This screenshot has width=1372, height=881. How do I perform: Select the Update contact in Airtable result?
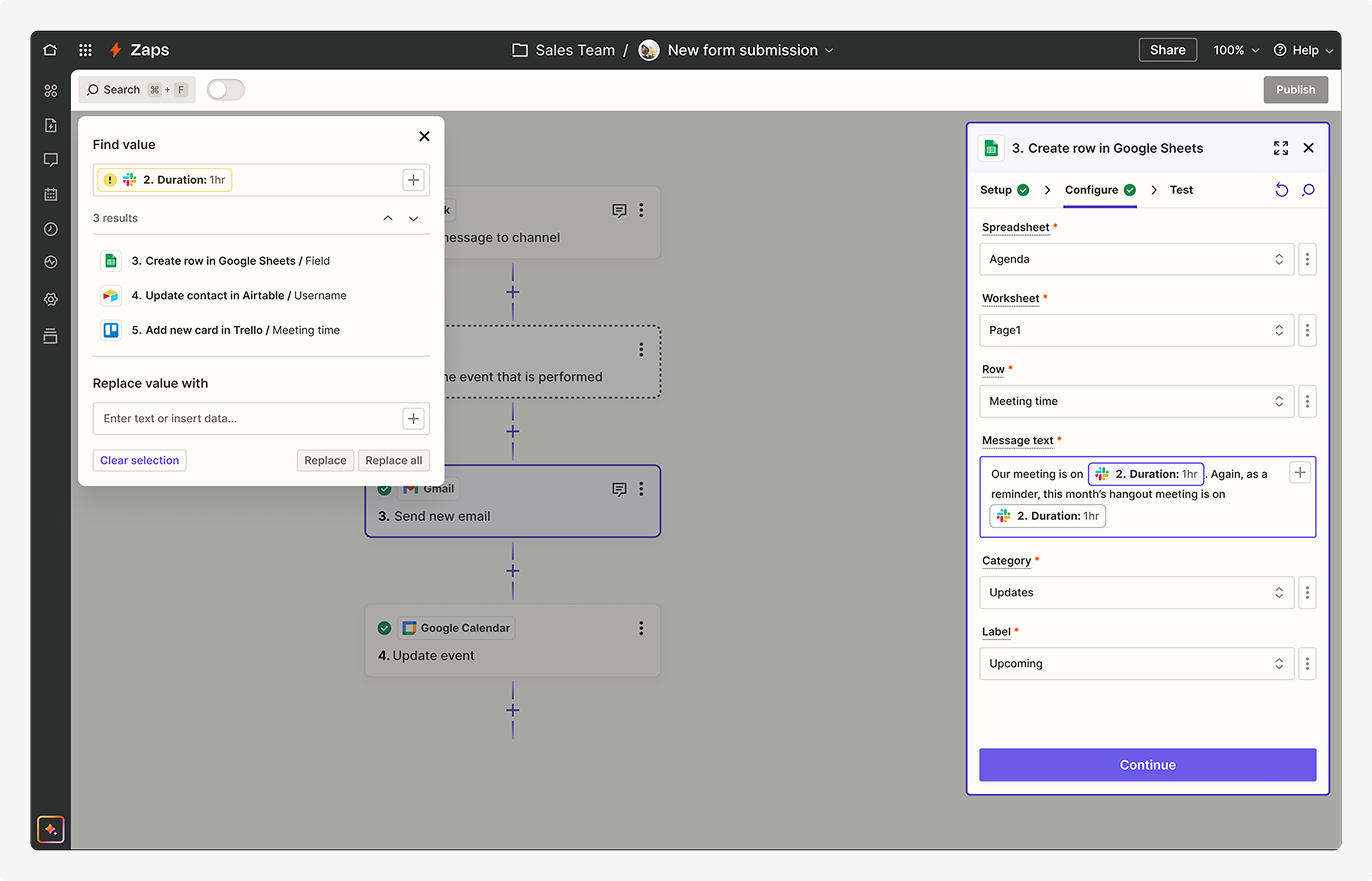(239, 295)
